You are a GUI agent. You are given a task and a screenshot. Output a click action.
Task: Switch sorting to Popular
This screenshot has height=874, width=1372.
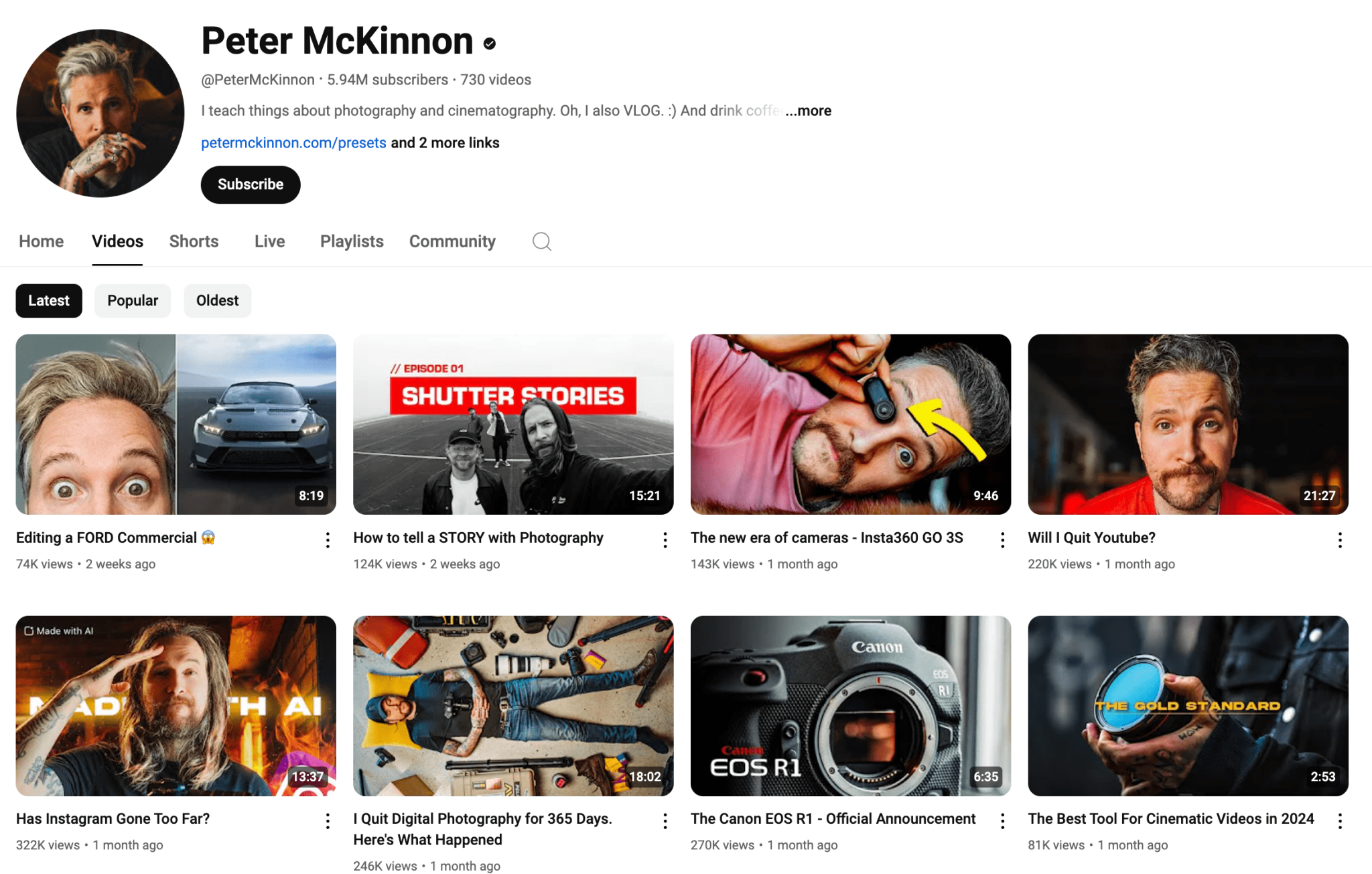(x=132, y=300)
